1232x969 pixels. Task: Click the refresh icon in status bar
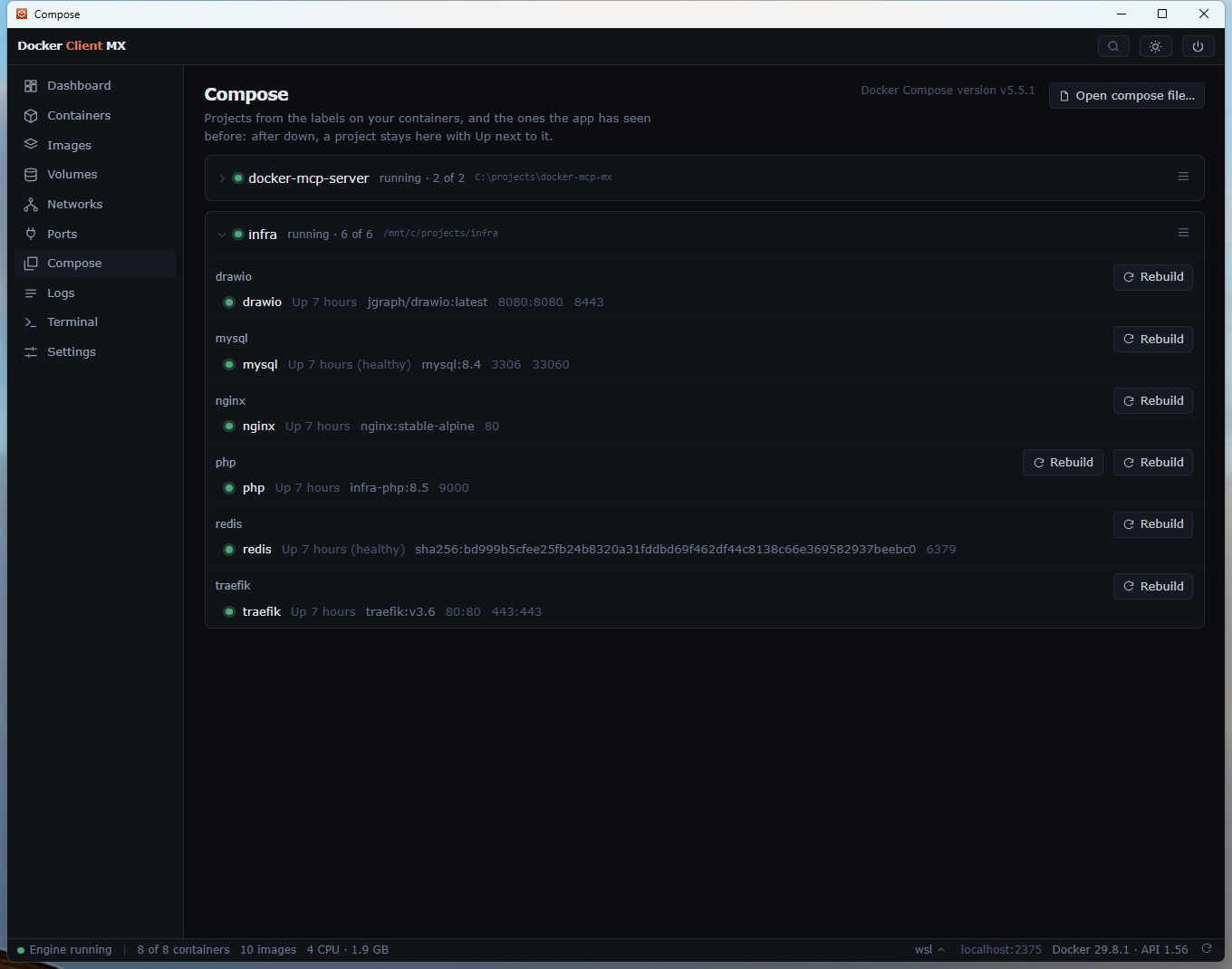[x=1207, y=949]
